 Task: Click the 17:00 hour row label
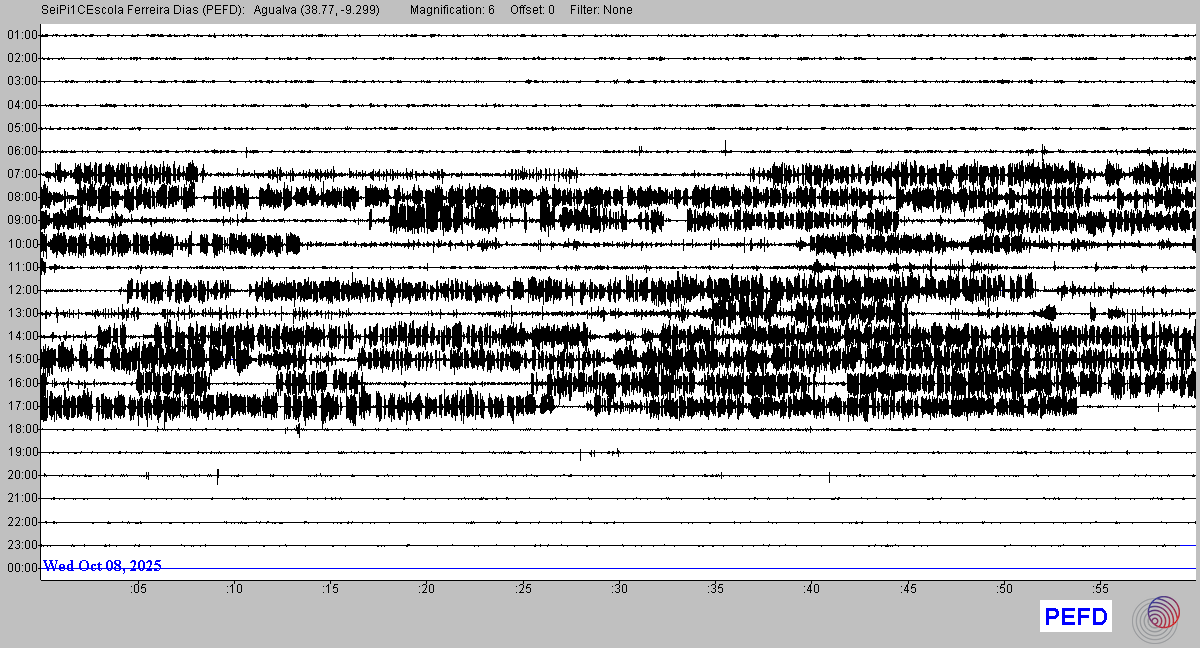click(22, 406)
